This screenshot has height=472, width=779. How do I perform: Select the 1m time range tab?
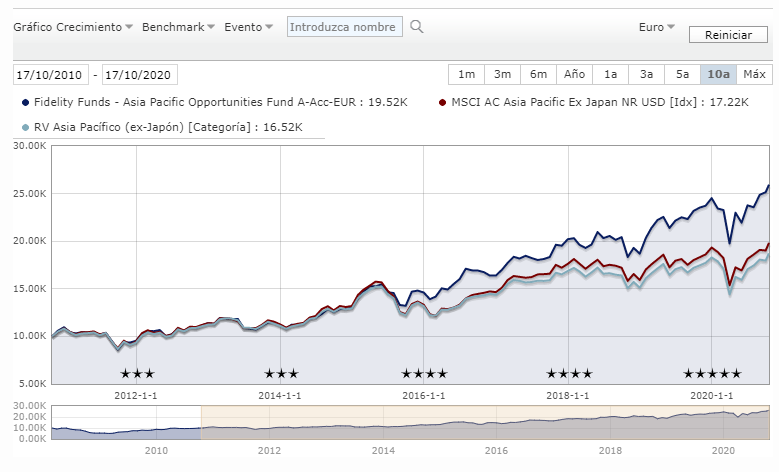pos(466,74)
